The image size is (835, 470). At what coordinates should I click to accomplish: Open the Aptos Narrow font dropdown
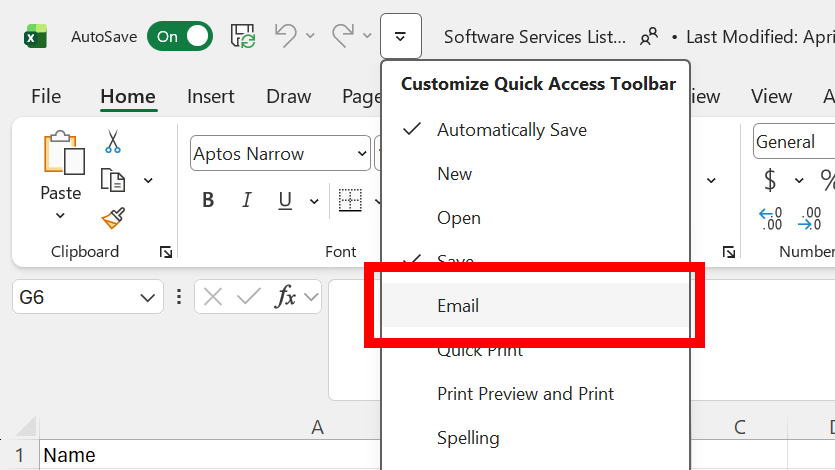click(x=362, y=154)
